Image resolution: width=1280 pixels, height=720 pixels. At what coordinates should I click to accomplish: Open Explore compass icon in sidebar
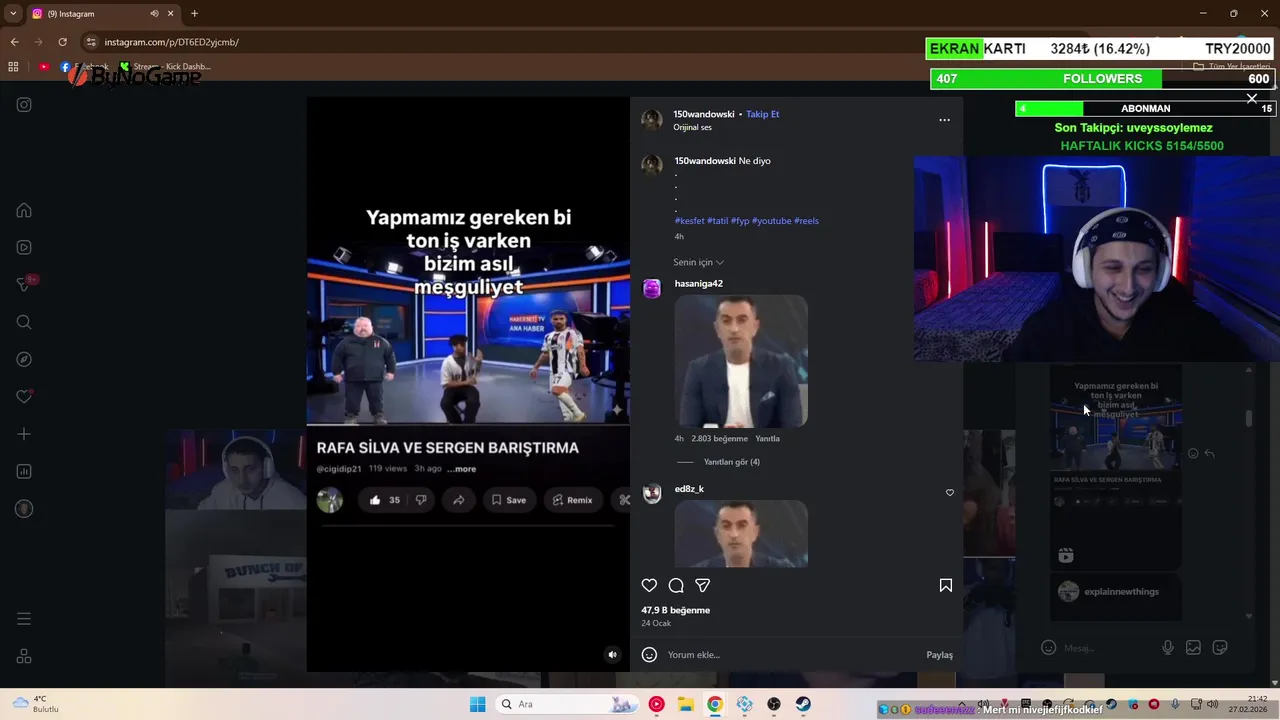24,359
